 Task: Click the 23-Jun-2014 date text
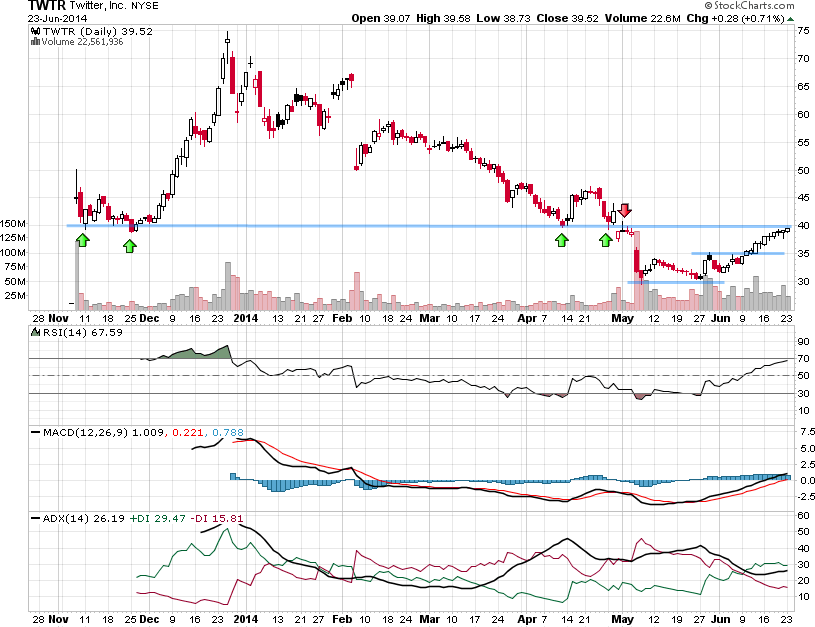point(57,19)
